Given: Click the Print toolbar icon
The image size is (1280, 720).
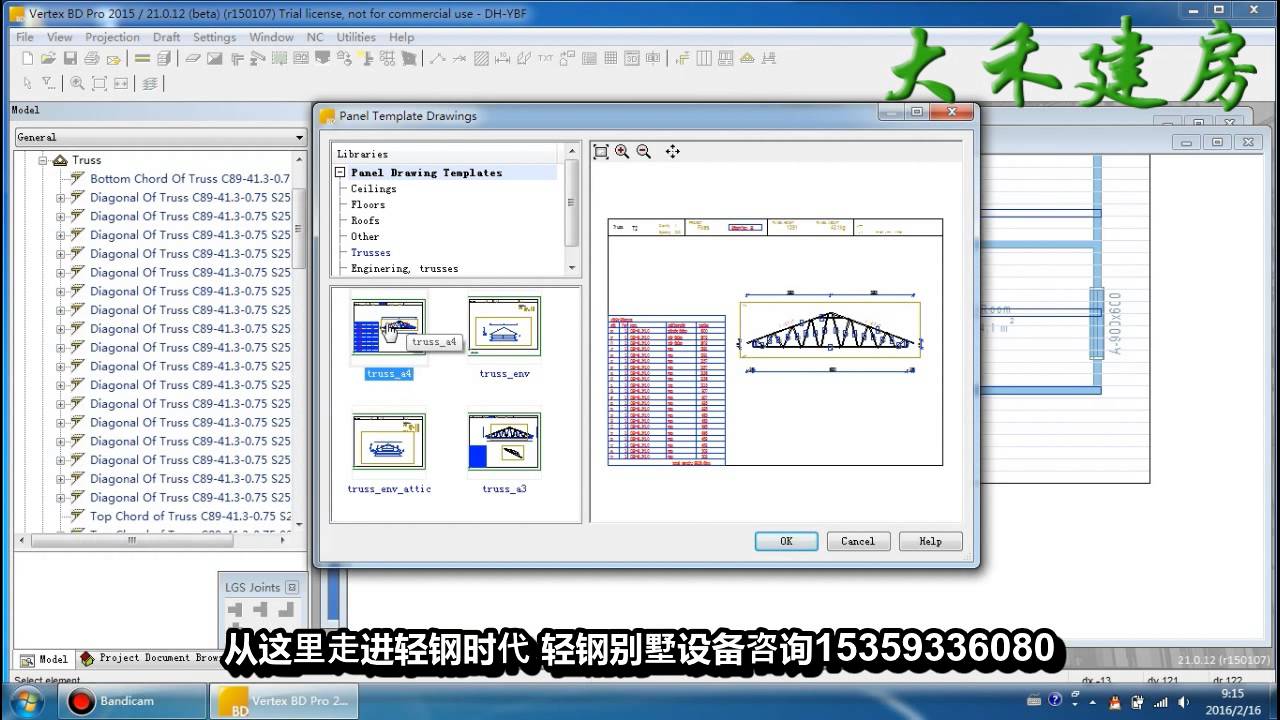Looking at the screenshot, I should coord(91,59).
